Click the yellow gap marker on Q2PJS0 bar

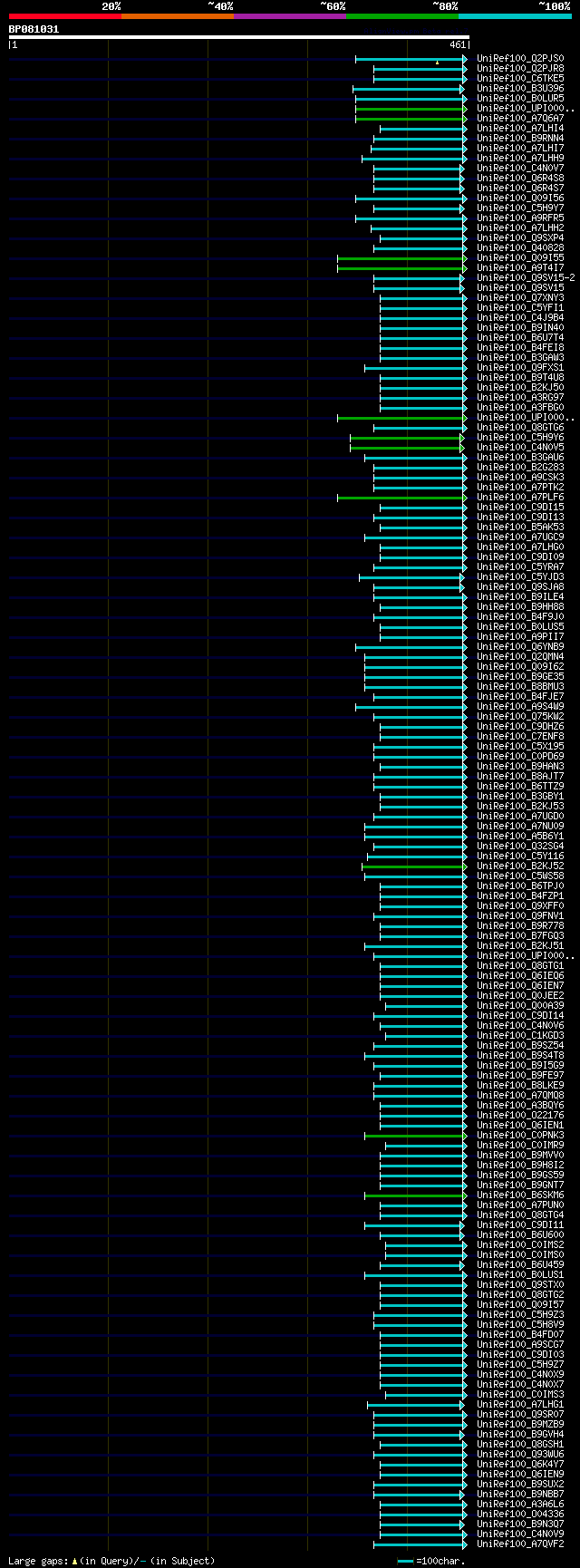(x=437, y=63)
